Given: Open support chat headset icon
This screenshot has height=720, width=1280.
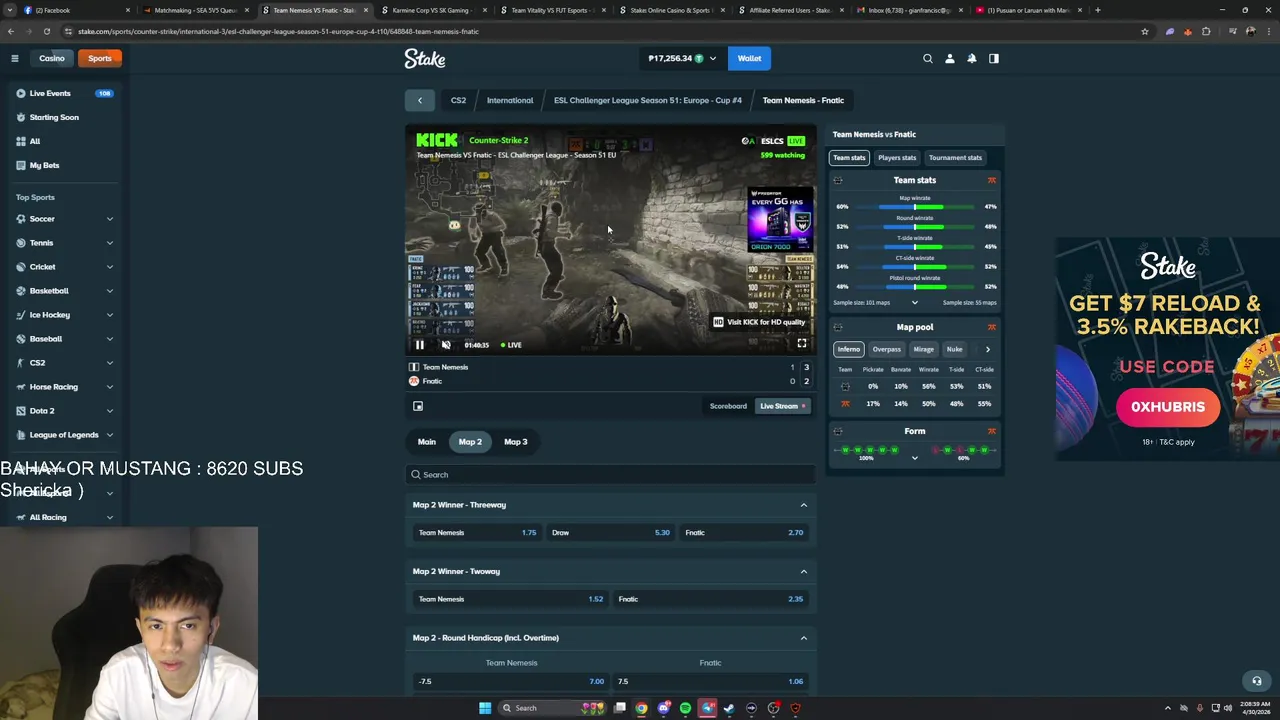Looking at the screenshot, I should click(x=1257, y=681).
